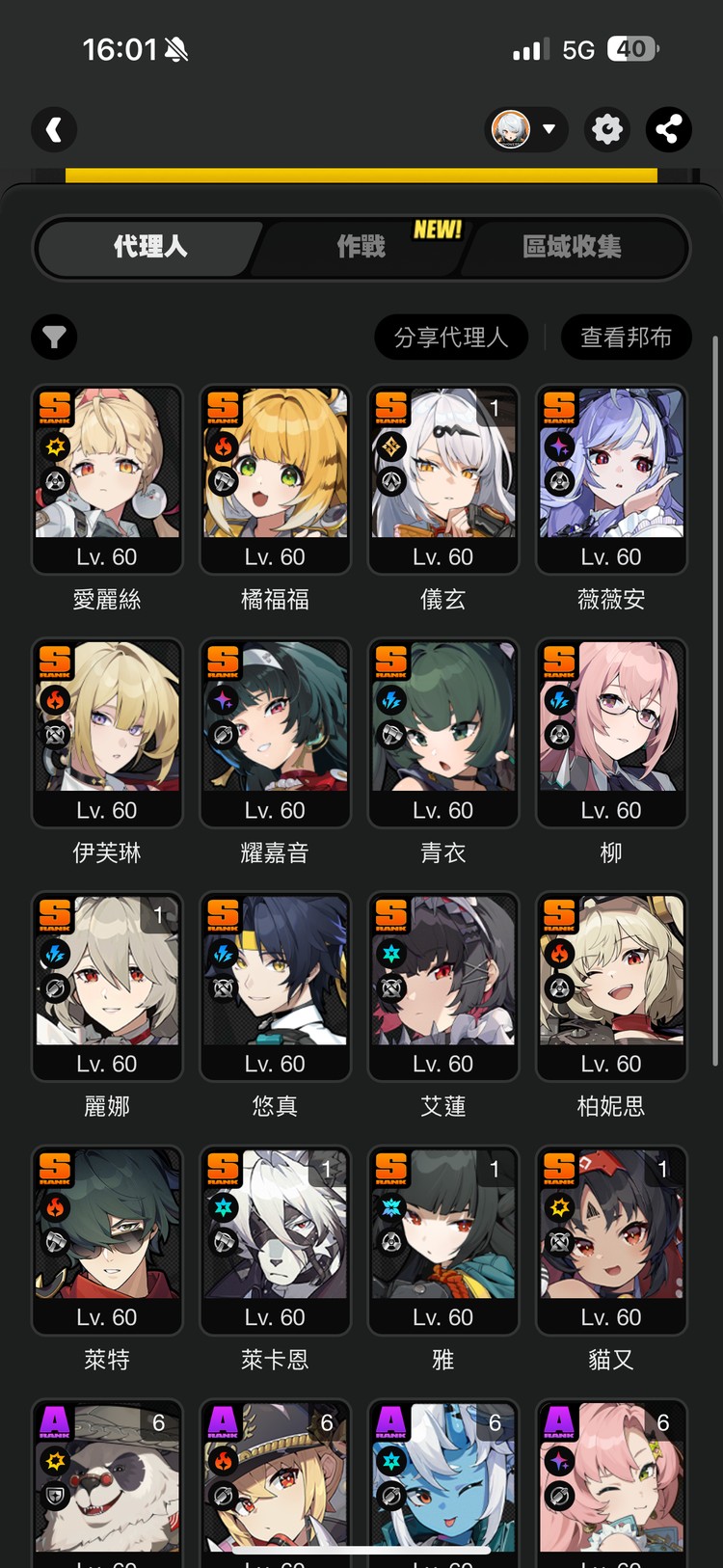
Task: Click the A rank badge on panda agent
Action: (x=55, y=1423)
